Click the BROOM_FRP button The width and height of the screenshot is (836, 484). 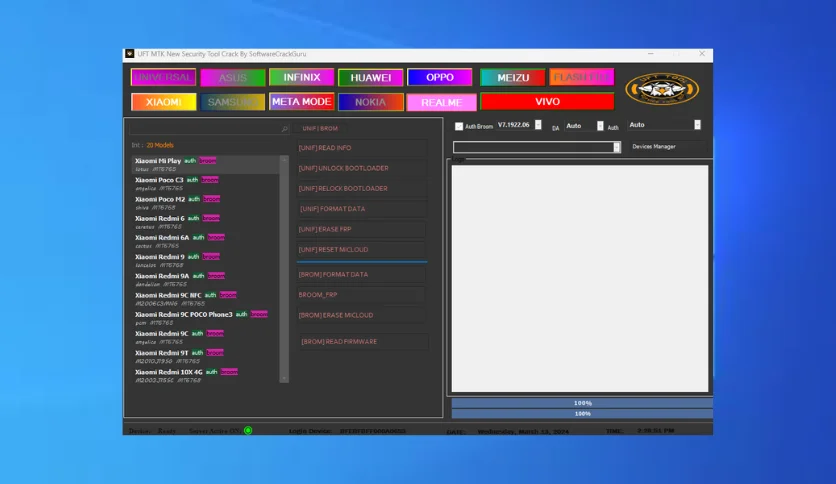pos(362,295)
